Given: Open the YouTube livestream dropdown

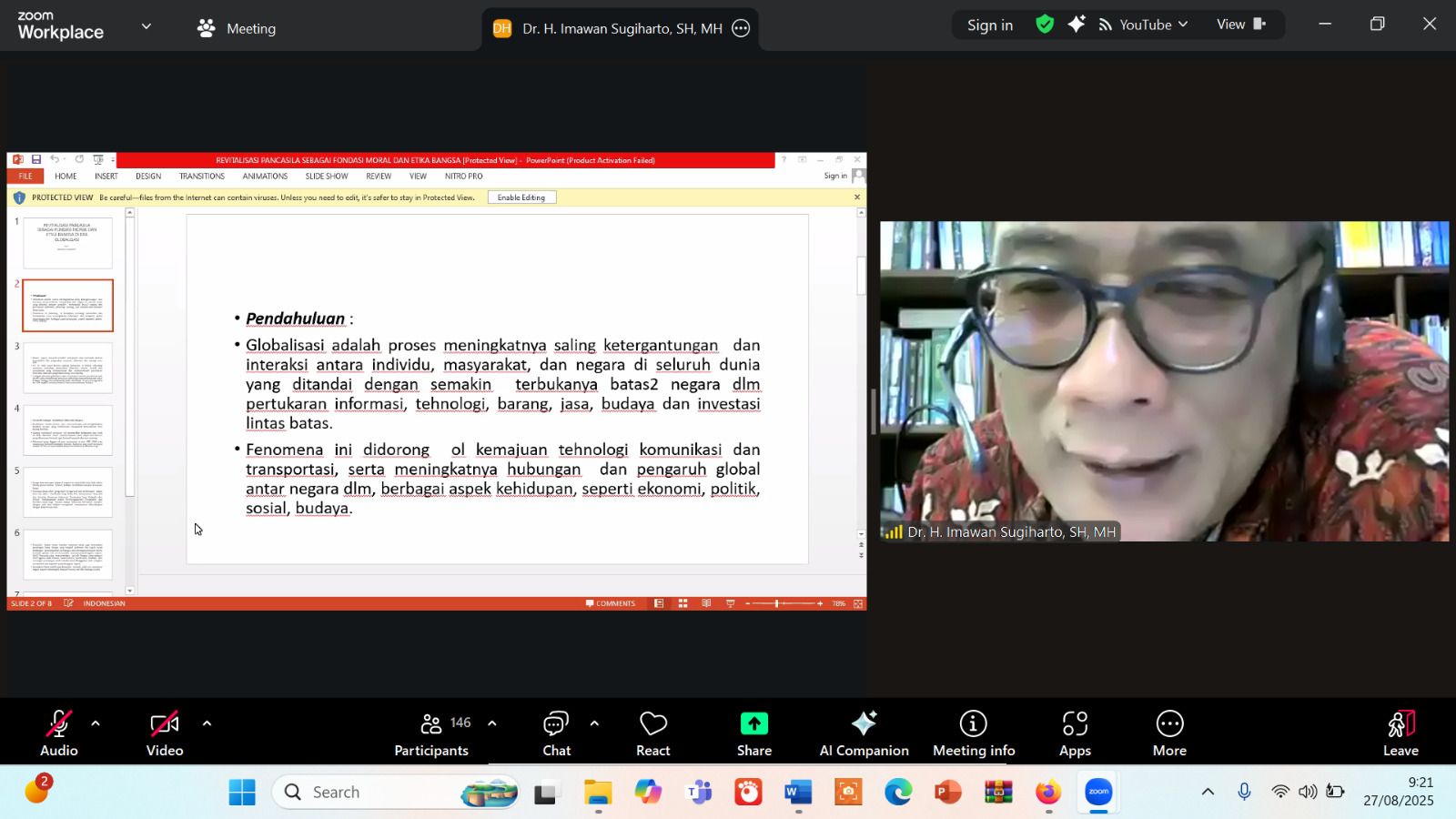Looking at the screenshot, I should (x=1144, y=25).
